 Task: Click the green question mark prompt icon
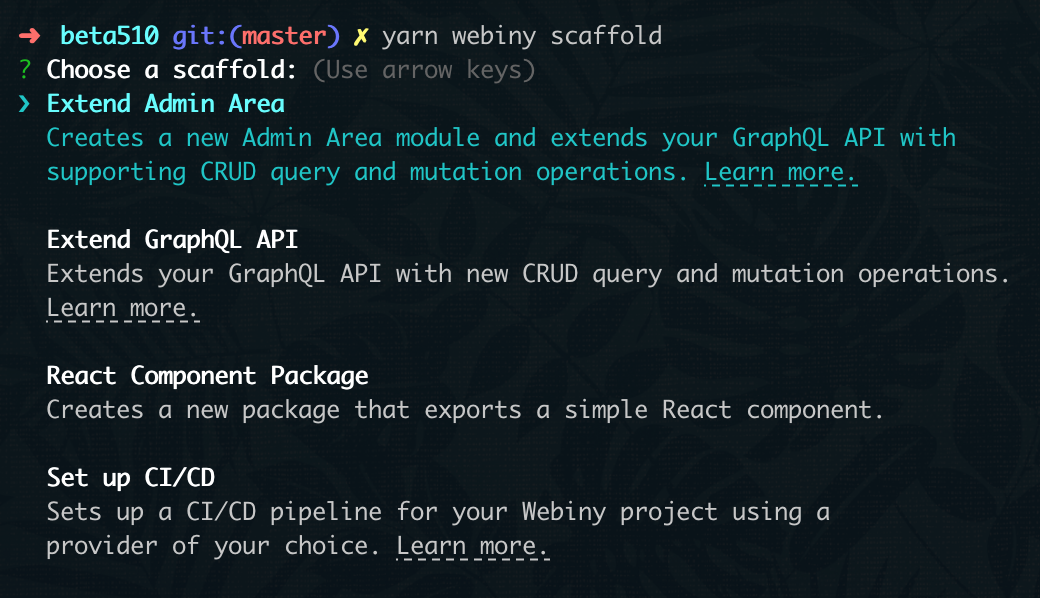pyautogui.click(x=25, y=70)
